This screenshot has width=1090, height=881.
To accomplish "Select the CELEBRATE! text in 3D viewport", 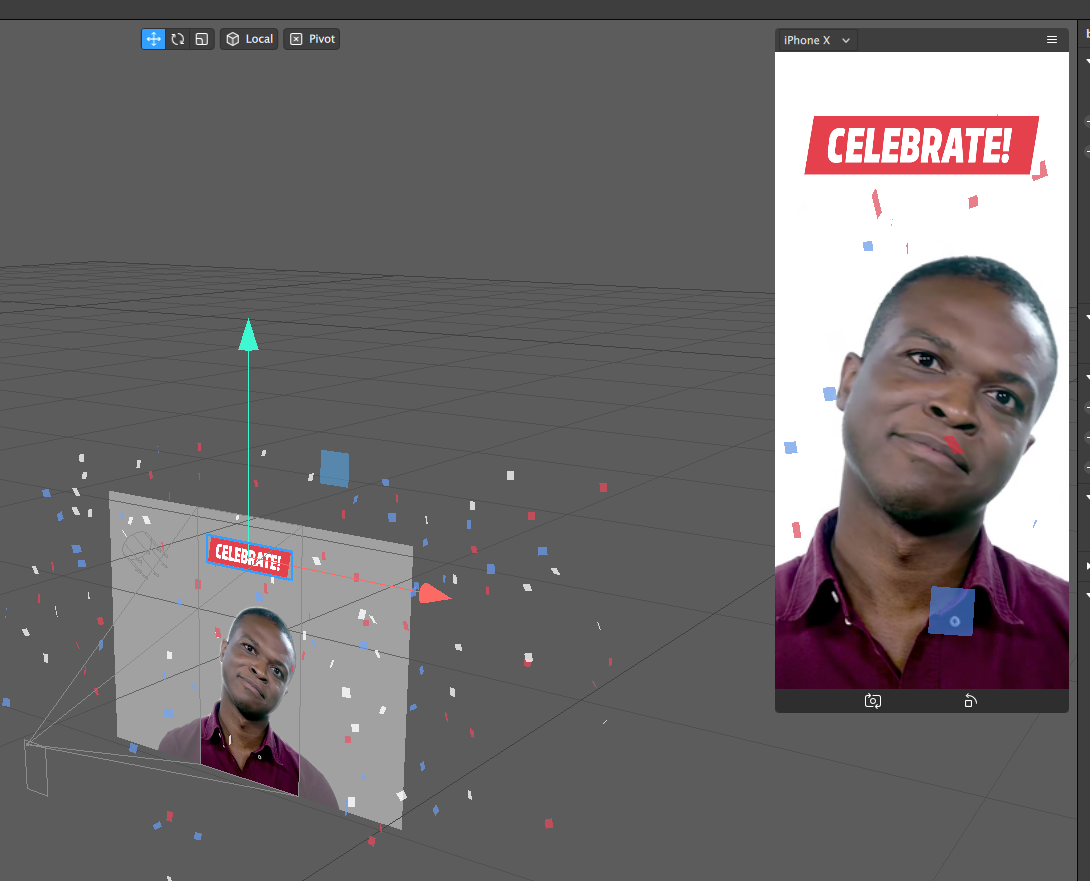I will [250, 556].
